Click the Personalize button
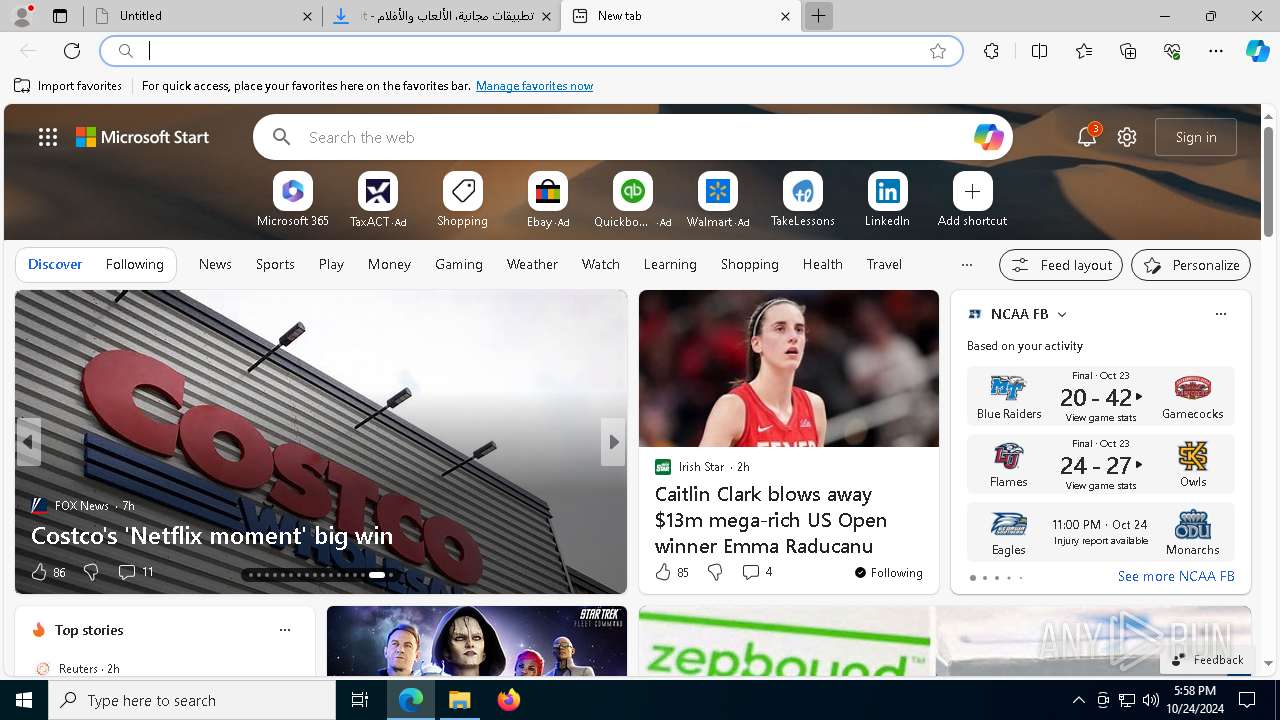 pos(1191,265)
